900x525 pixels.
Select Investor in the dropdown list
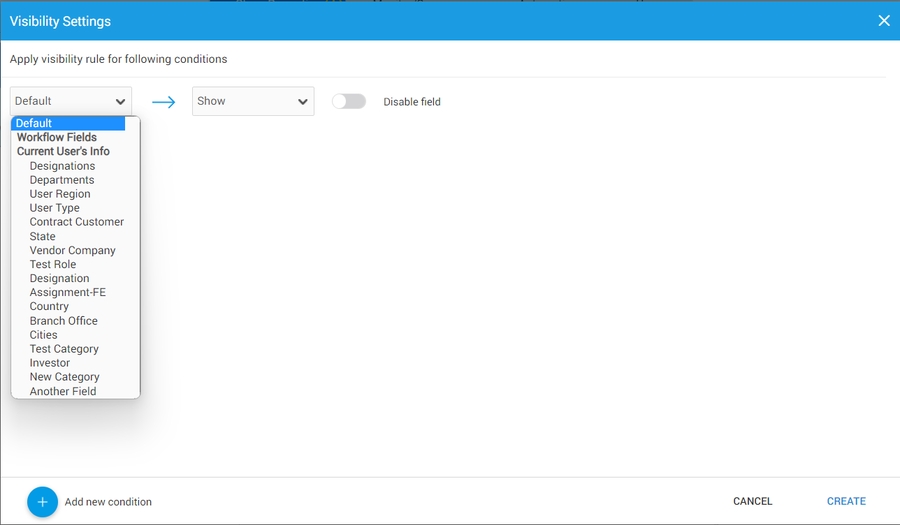[x=50, y=363]
